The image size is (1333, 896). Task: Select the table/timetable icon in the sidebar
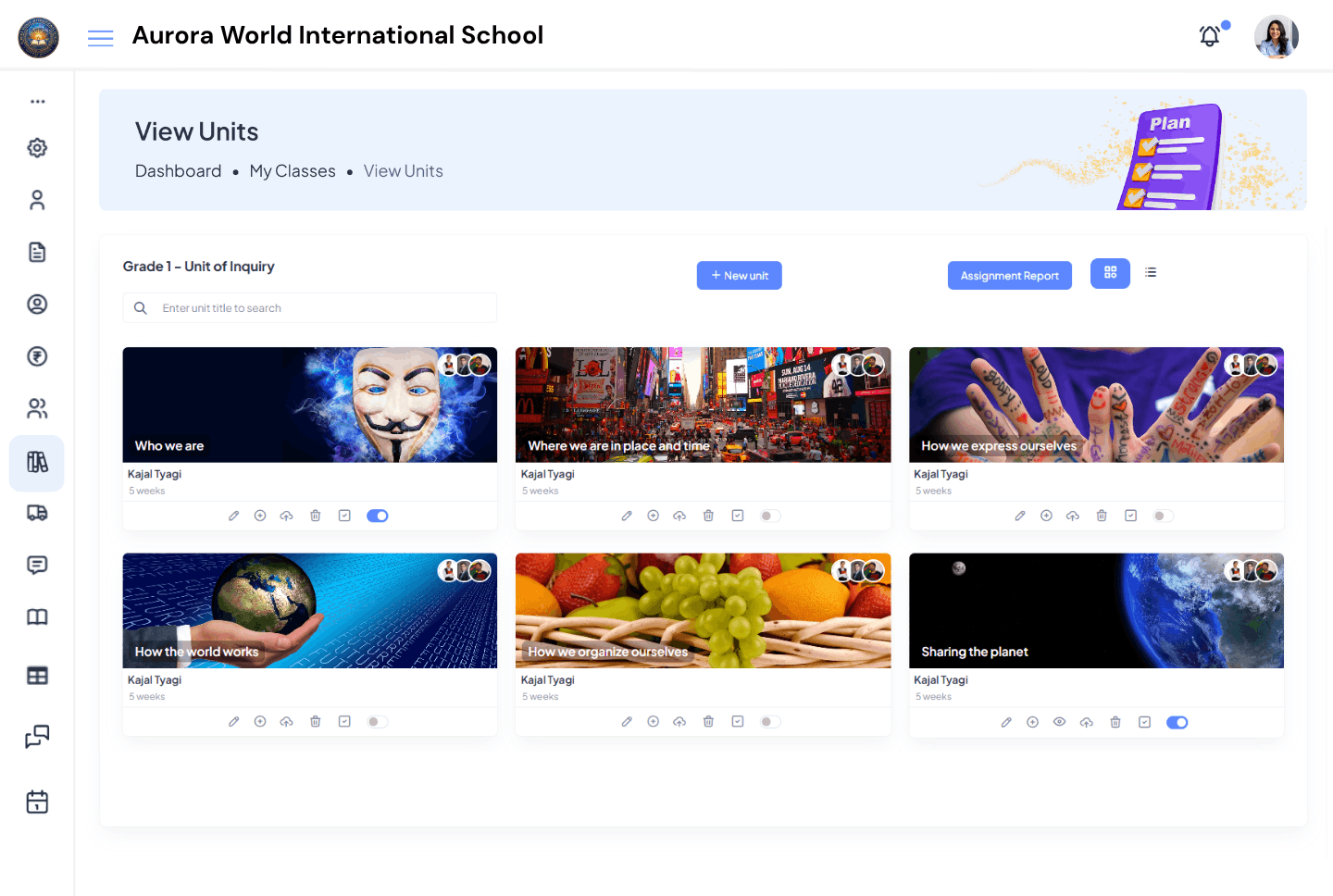[x=37, y=676]
